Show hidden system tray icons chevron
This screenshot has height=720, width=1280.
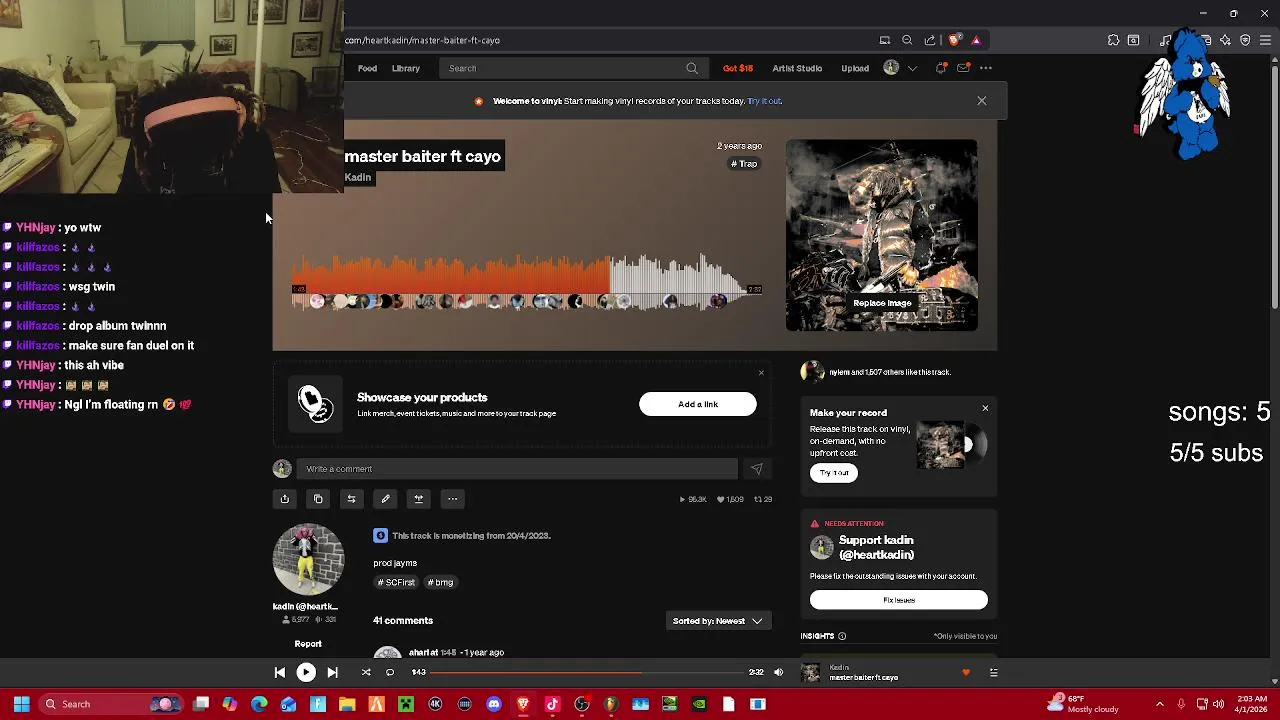[x=1160, y=704]
